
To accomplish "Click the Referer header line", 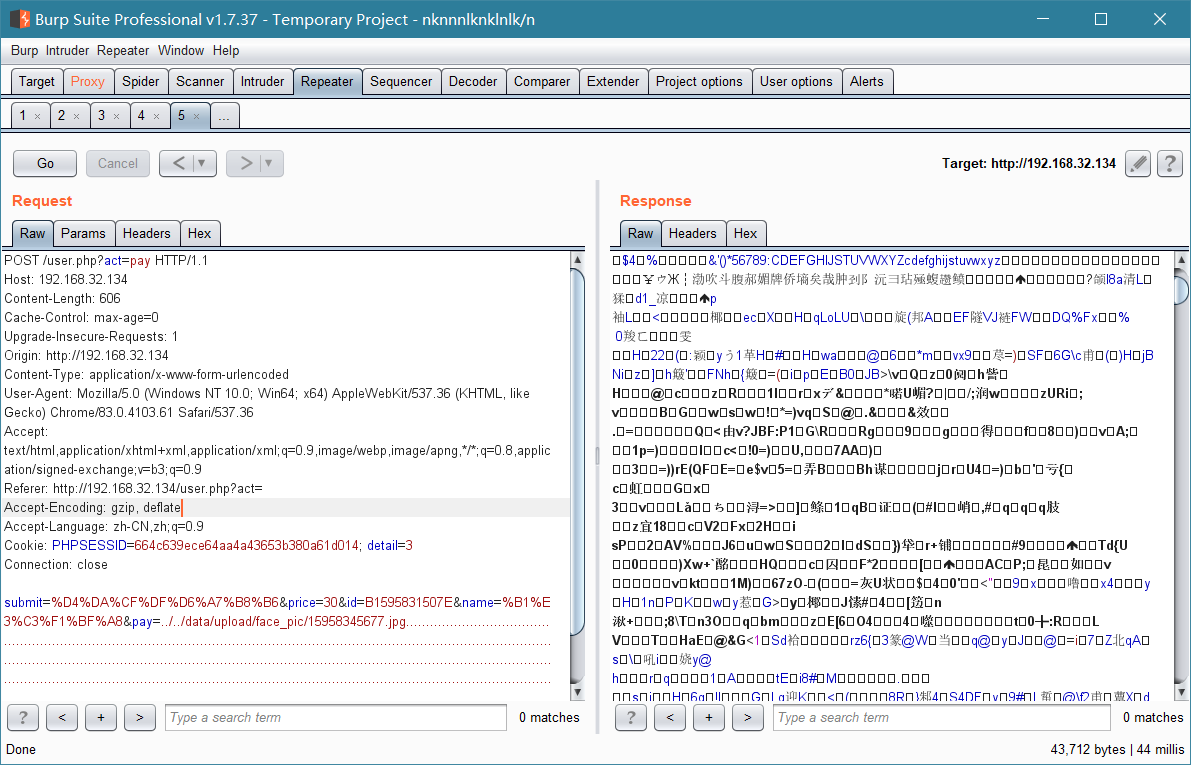I will (x=133, y=488).
